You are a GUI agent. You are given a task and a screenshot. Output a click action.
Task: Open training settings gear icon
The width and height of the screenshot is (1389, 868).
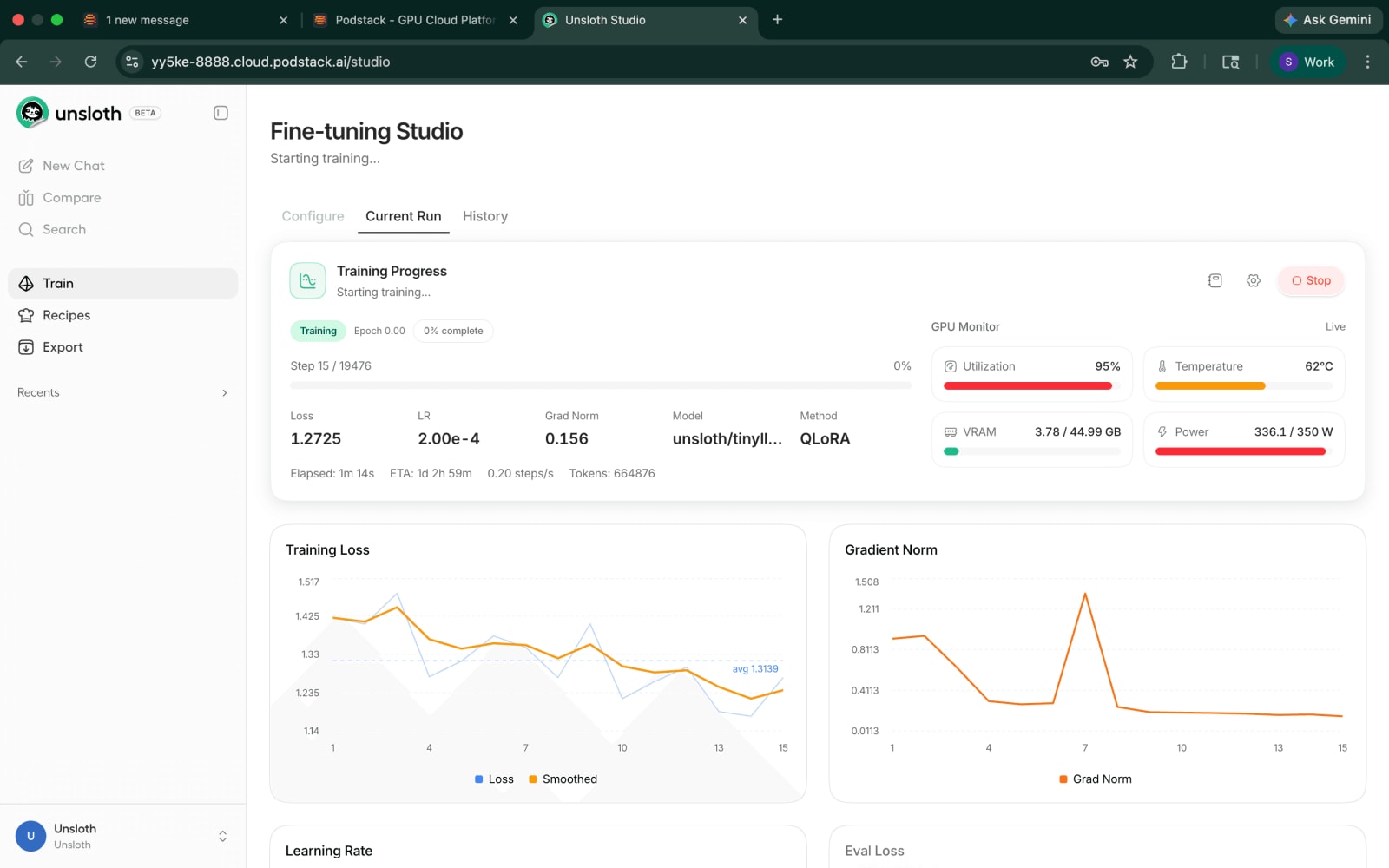[1253, 280]
